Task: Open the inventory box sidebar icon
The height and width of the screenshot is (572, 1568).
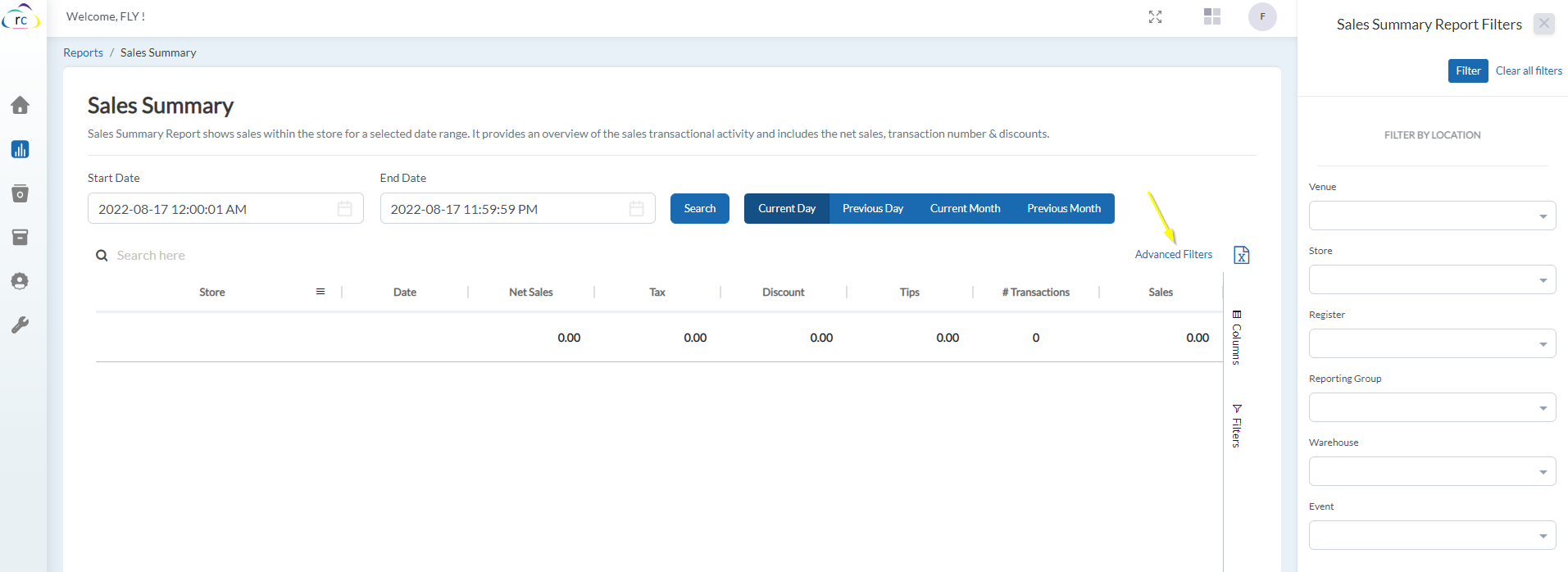Action: [20, 237]
